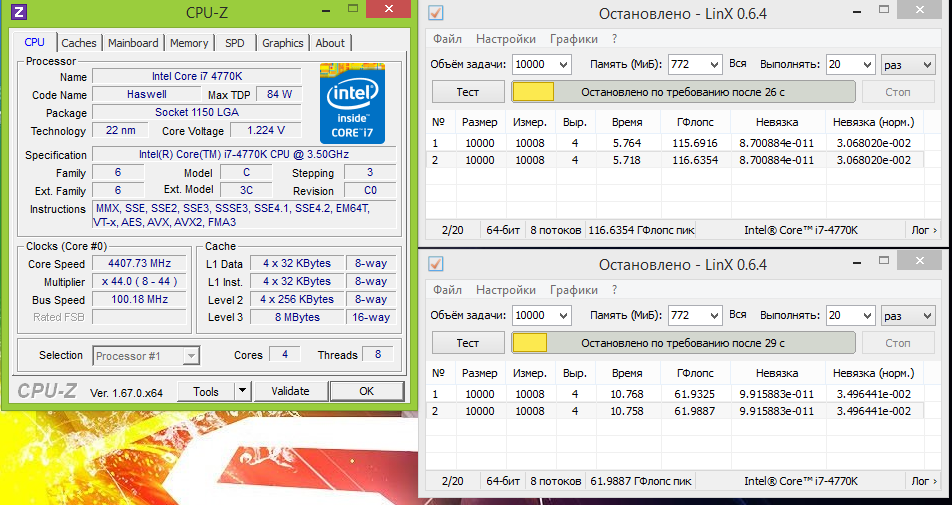
Task: Open the ? menu in upper LinX window
Action: (x=614, y=39)
